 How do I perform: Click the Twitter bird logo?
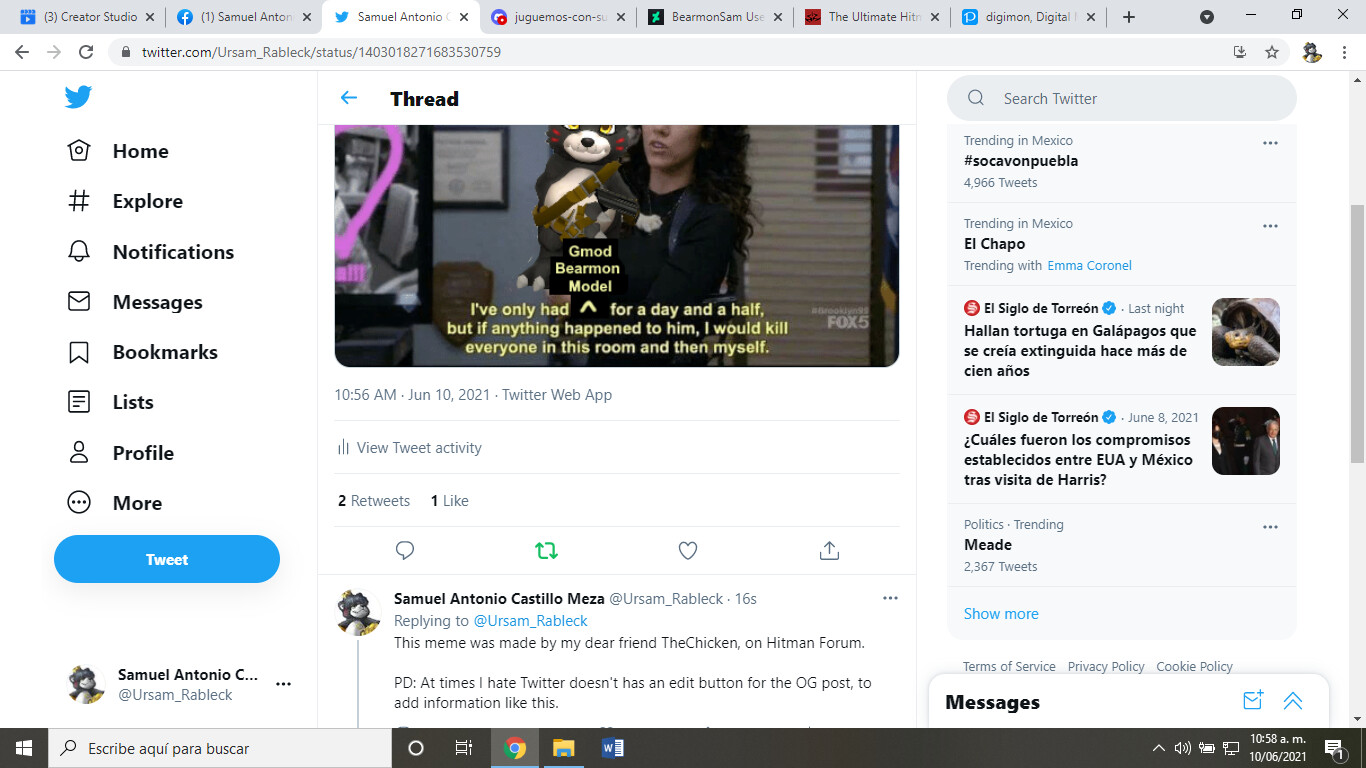point(78,97)
